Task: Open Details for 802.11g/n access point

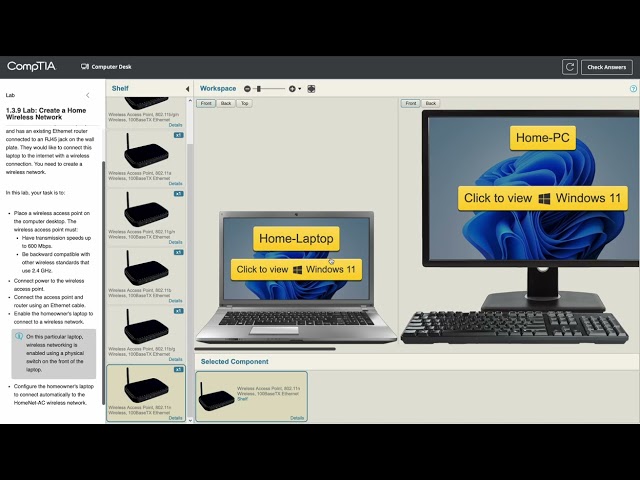Action: [x=176, y=242]
